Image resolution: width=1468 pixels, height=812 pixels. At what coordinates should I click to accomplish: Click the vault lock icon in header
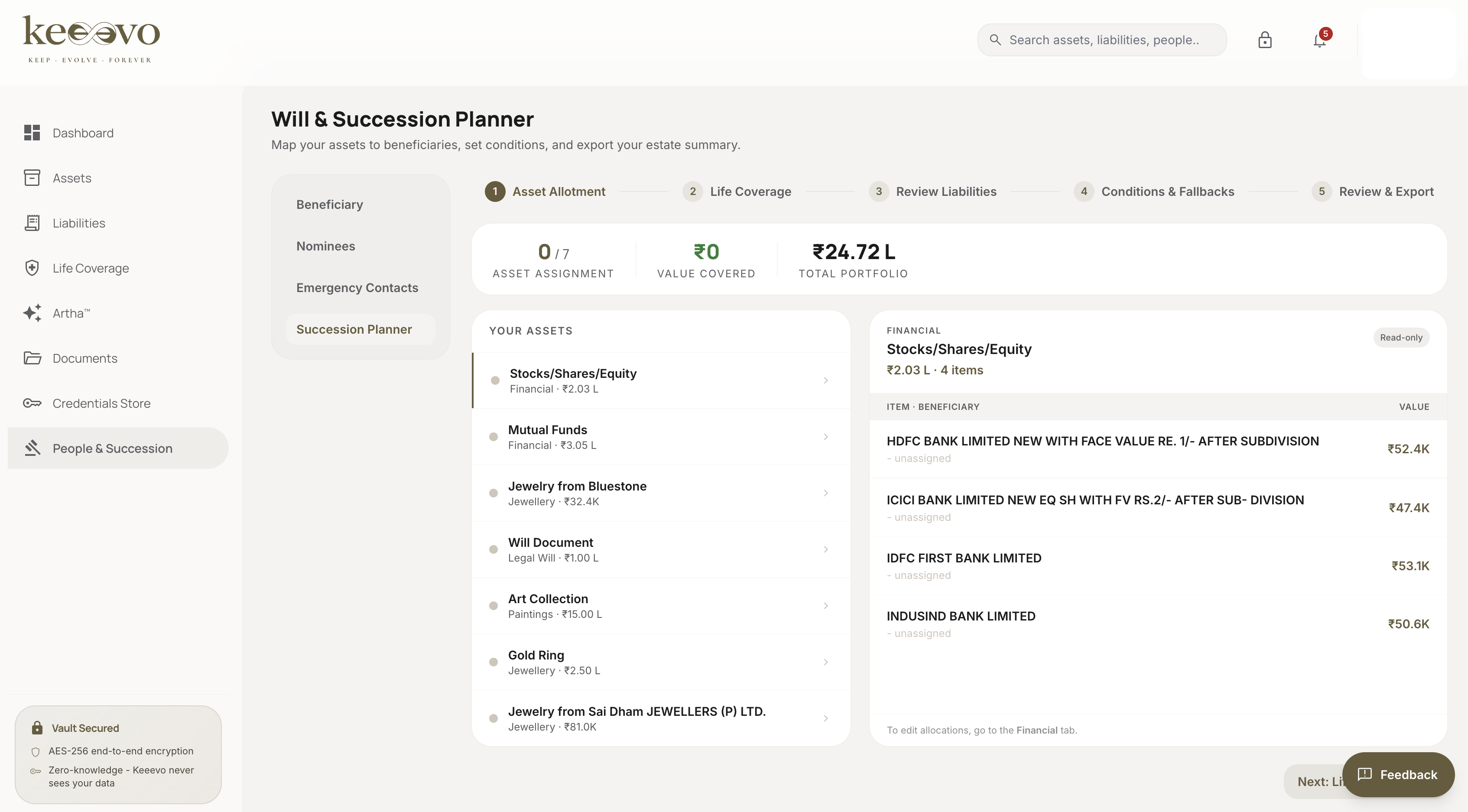1264,40
